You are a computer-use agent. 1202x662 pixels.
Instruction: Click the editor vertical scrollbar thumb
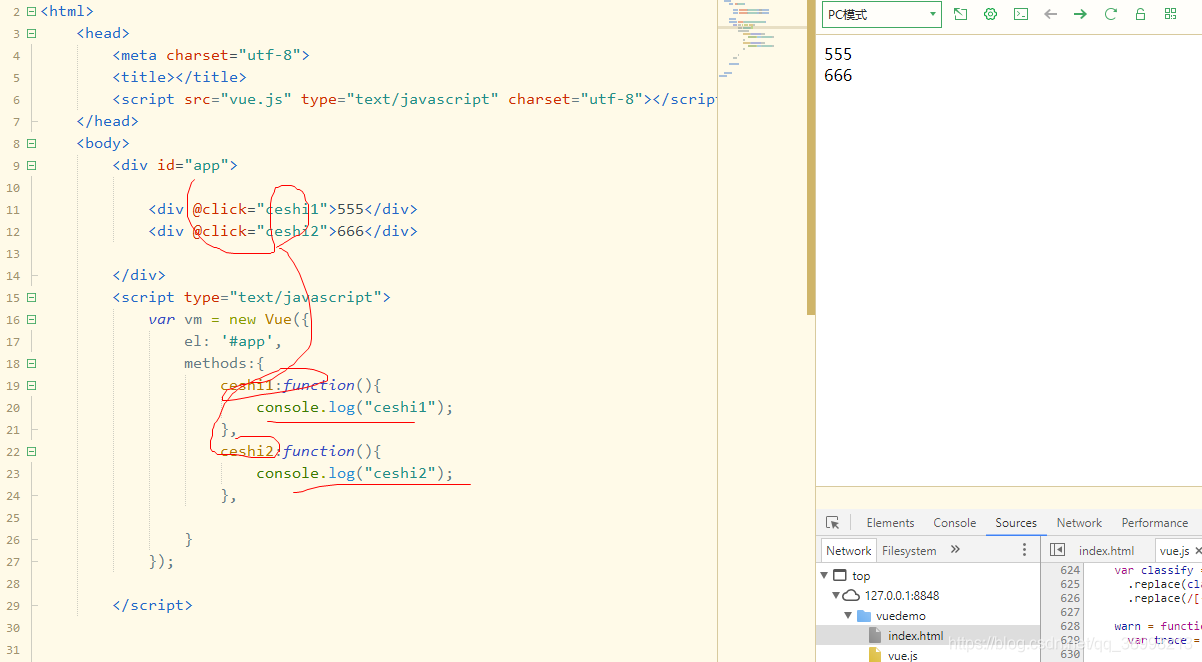pos(811,157)
